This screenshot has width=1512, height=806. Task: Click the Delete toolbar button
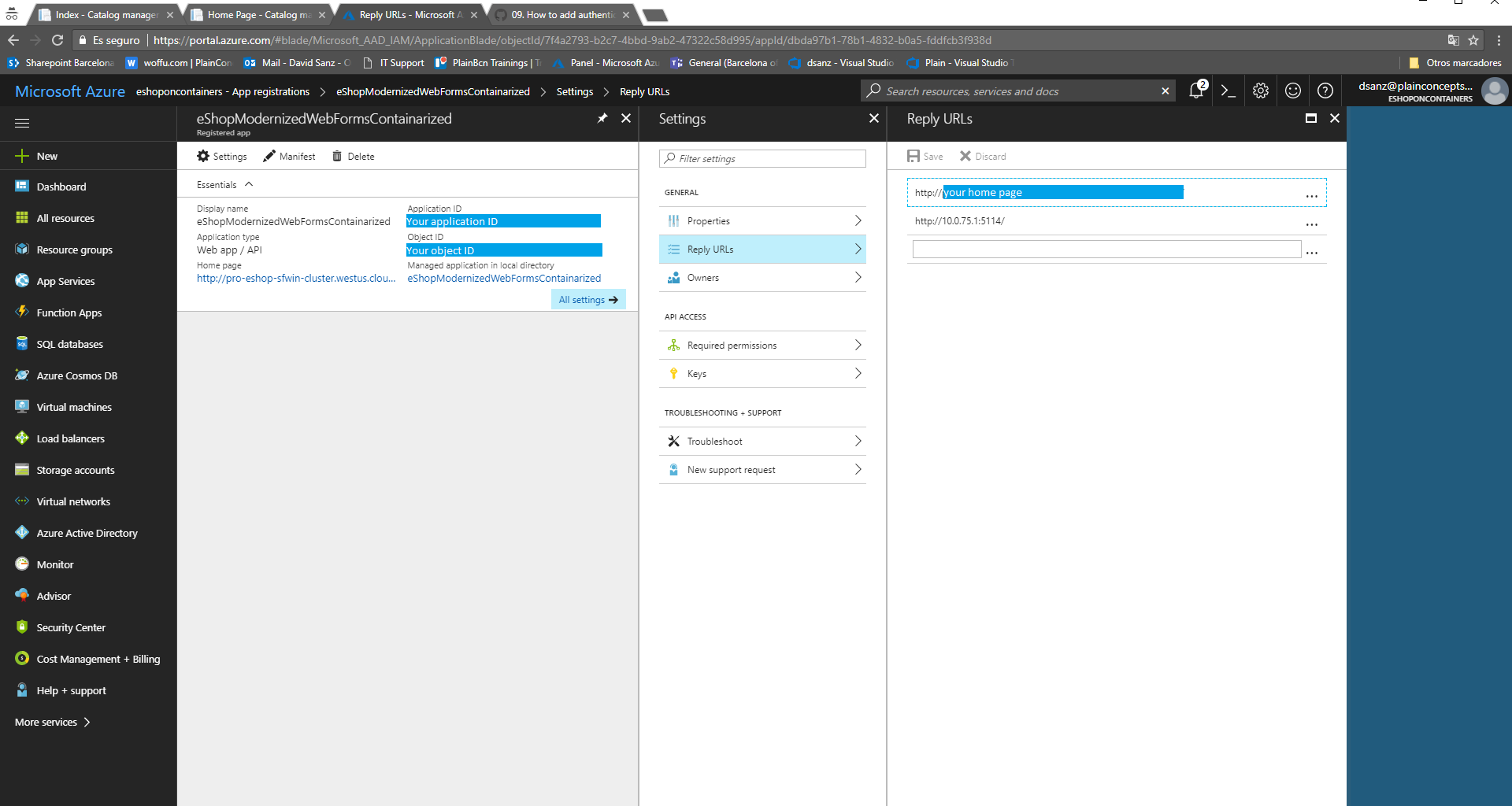point(353,156)
